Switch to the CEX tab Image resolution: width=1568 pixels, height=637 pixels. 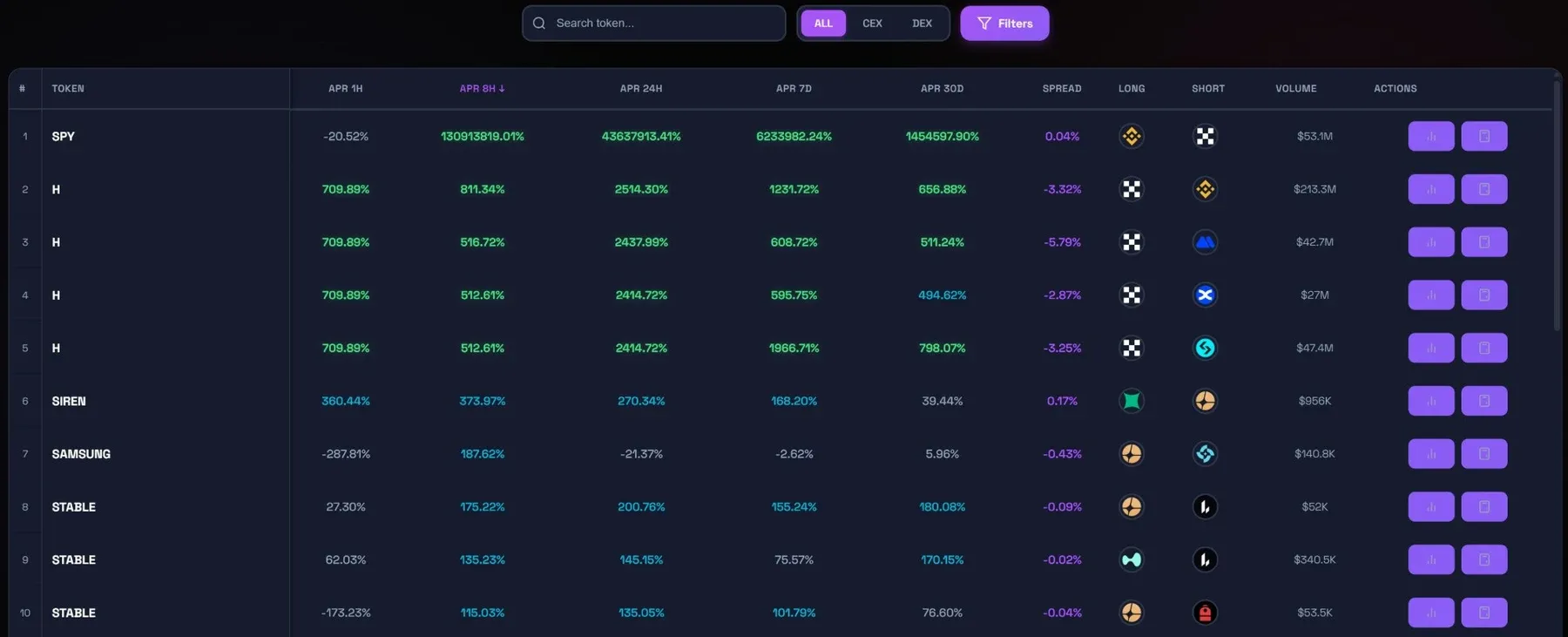click(x=872, y=24)
